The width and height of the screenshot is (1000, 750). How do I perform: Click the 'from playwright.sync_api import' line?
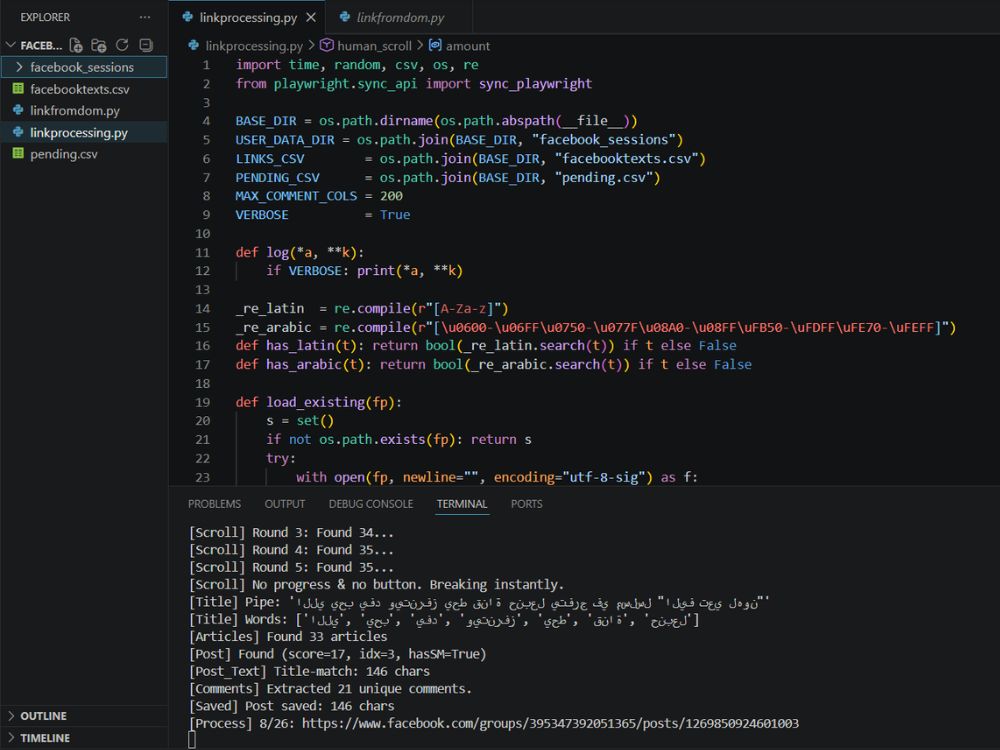(413, 84)
